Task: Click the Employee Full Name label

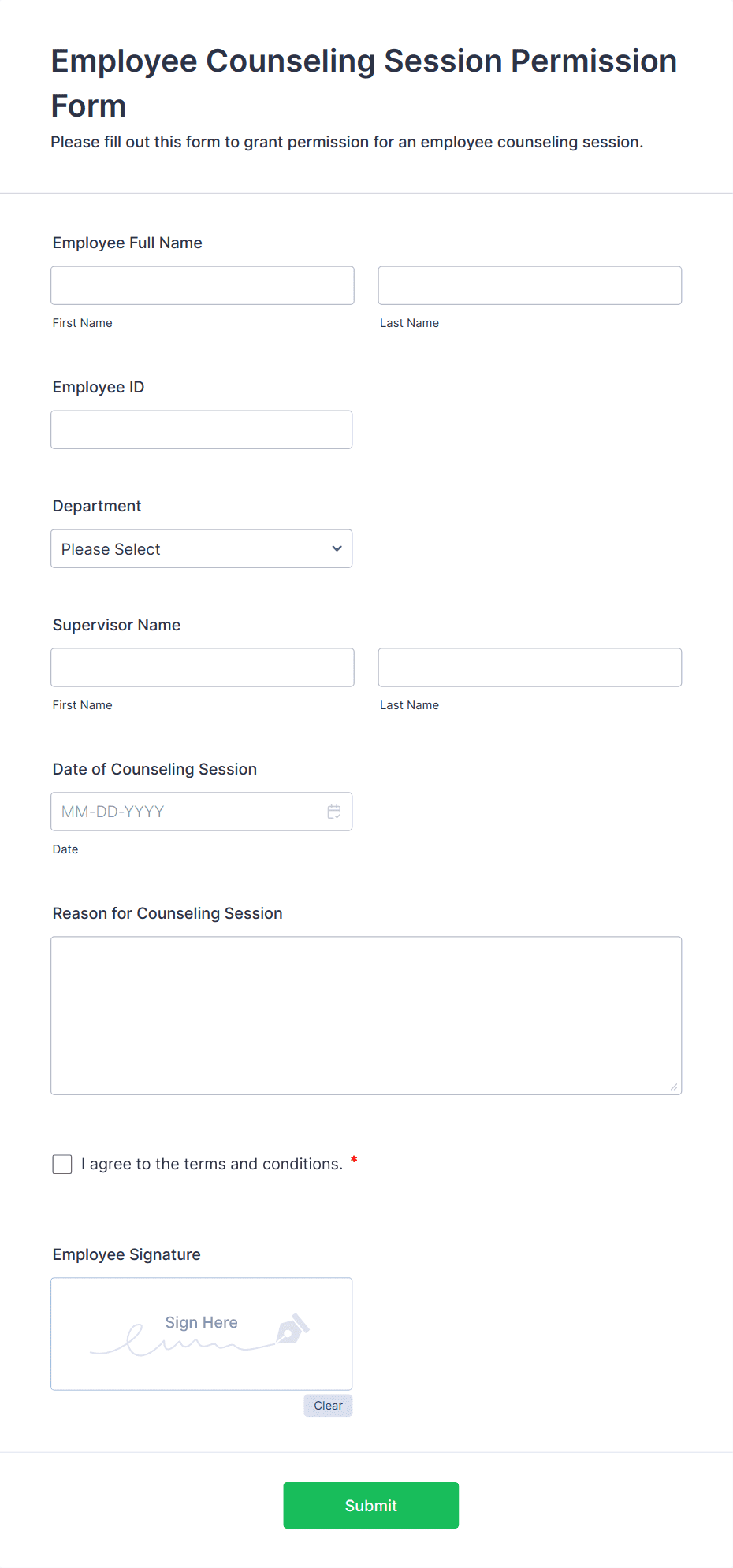Action: 128,243
